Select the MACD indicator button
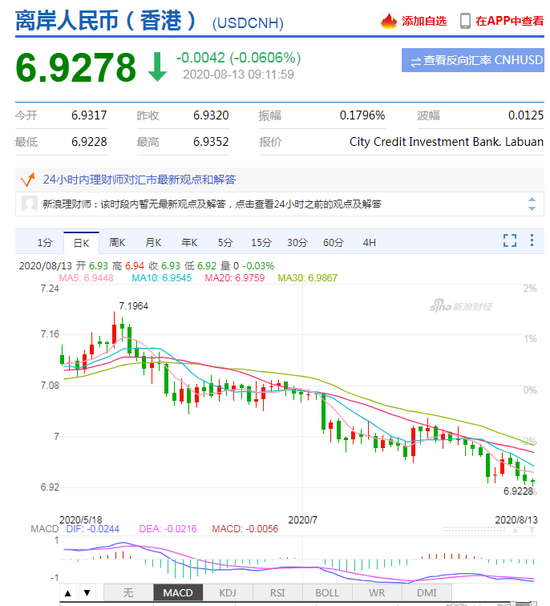 point(178,592)
